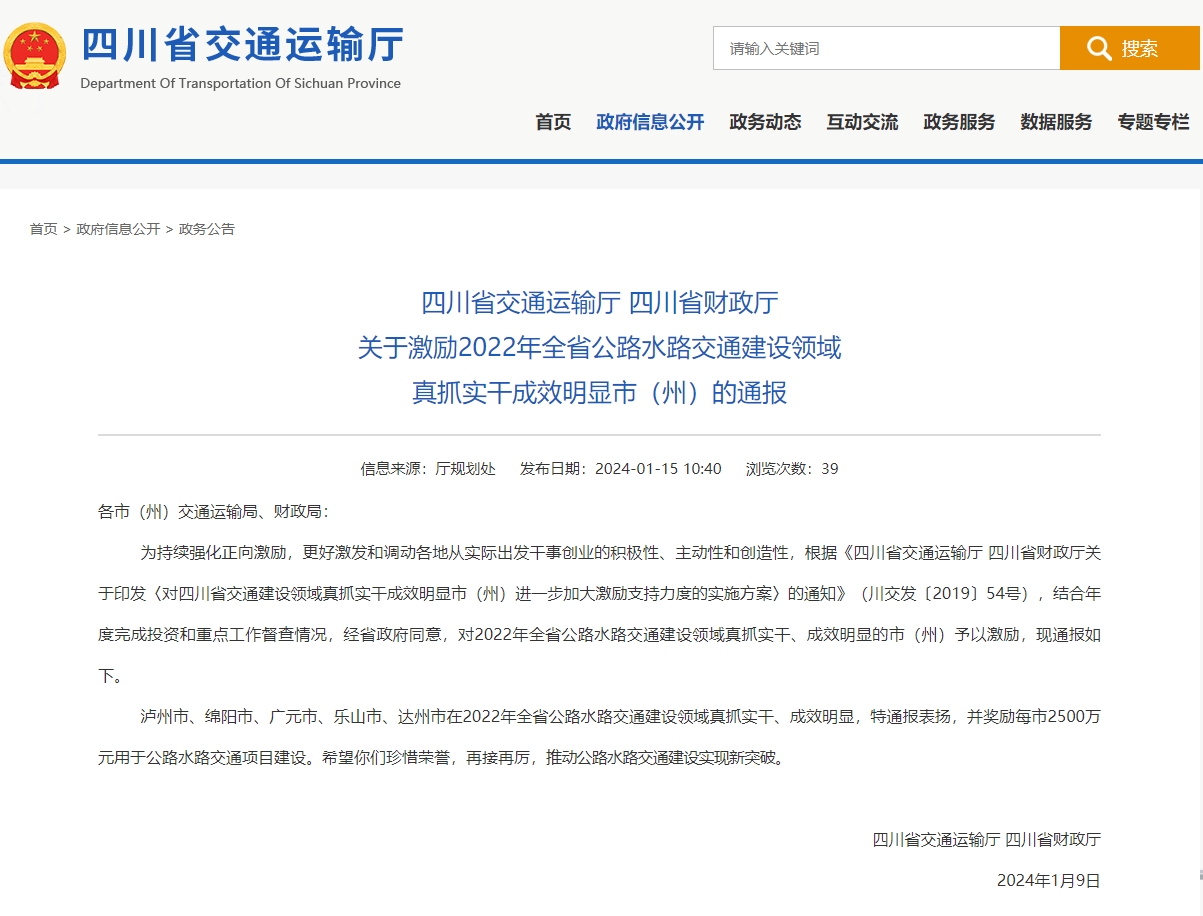Select 政府信息公开 in the navigation bar
Viewport: 1203px width, 916px height.
[x=650, y=122]
